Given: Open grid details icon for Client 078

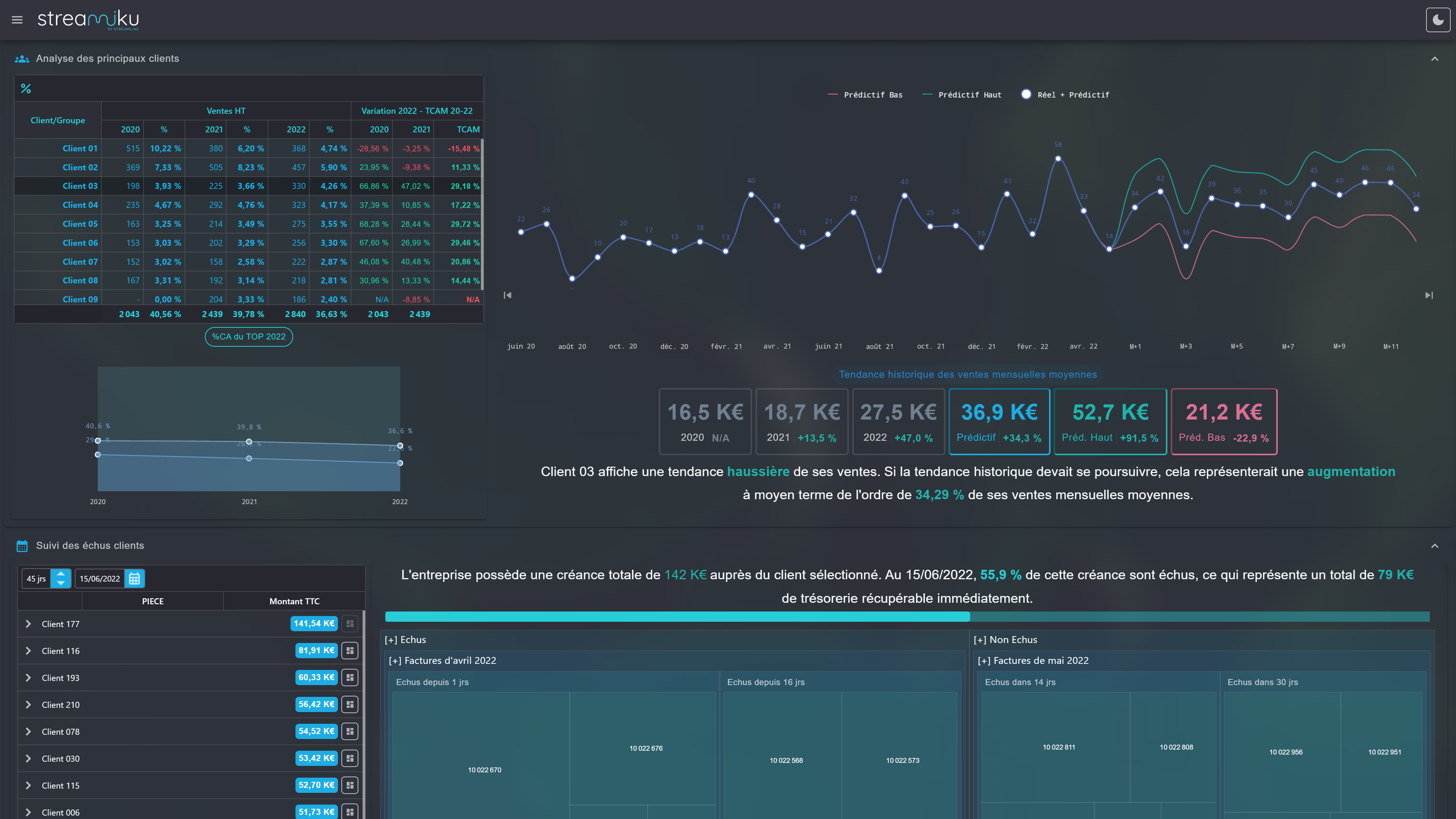Looking at the screenshot, I should click(x=350, y=731).
